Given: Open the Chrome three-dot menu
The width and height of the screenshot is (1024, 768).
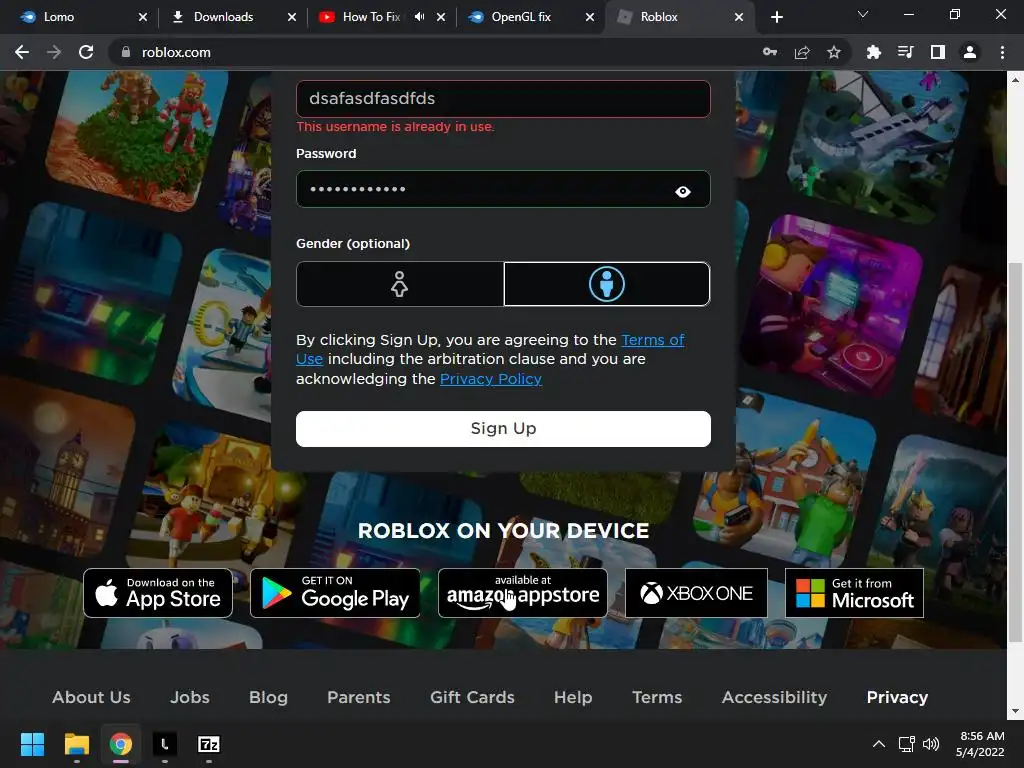Looking at the screenshot, I should point(1002,52).
